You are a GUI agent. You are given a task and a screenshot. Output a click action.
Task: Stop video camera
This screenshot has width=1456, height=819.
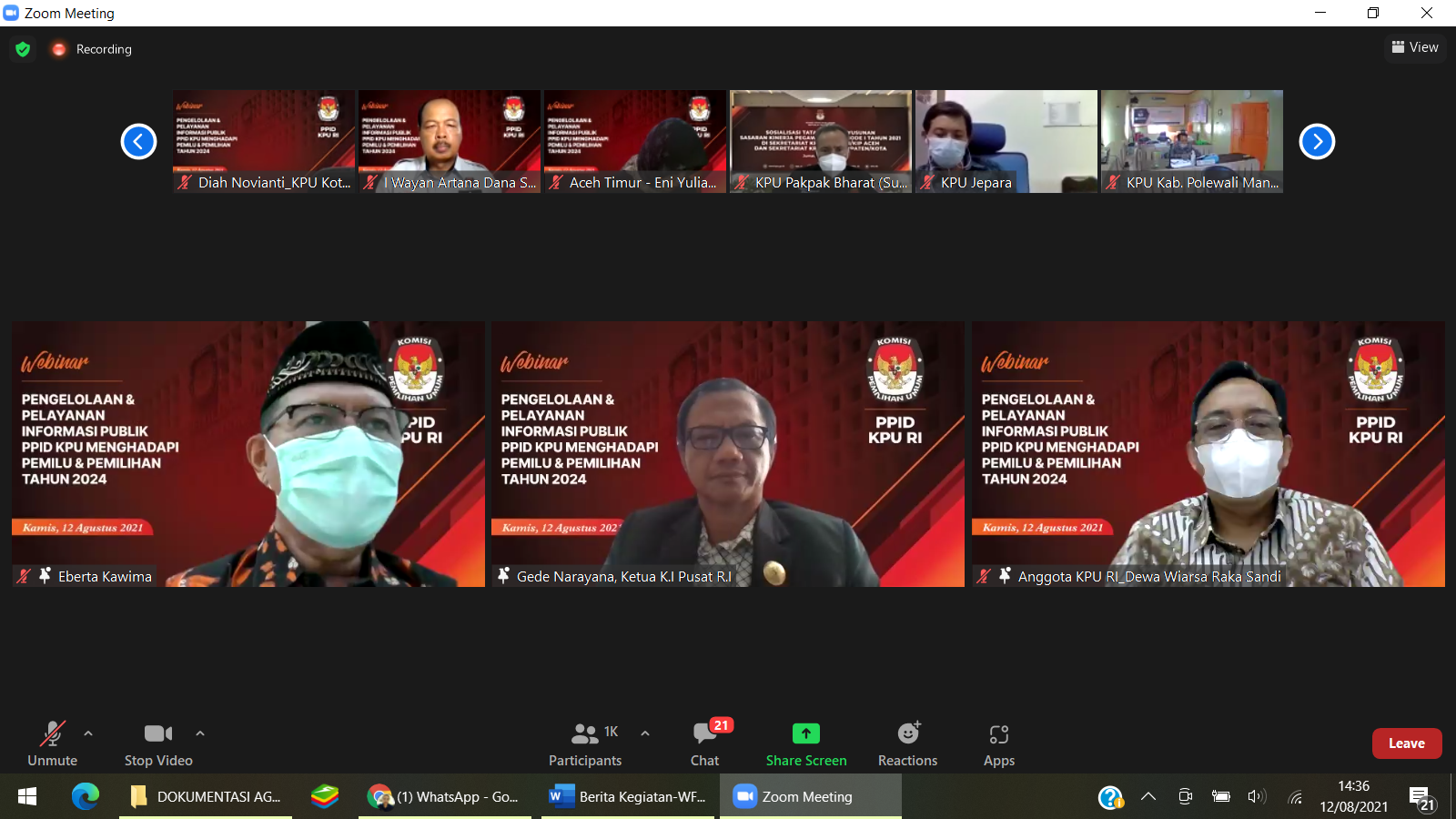157,733
